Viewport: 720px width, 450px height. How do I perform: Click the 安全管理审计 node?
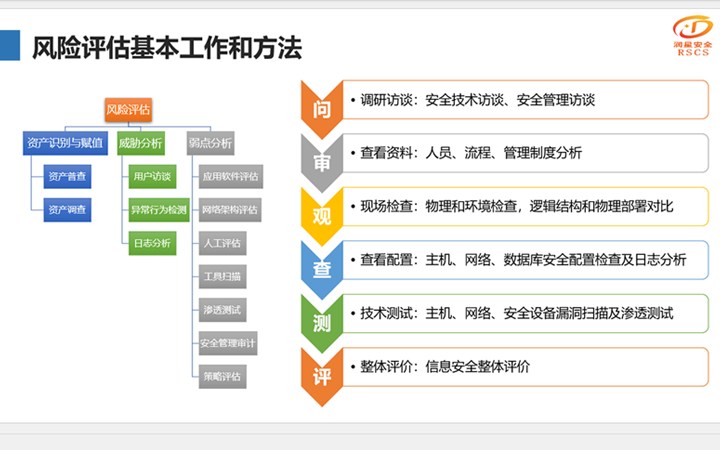point(228,343)
